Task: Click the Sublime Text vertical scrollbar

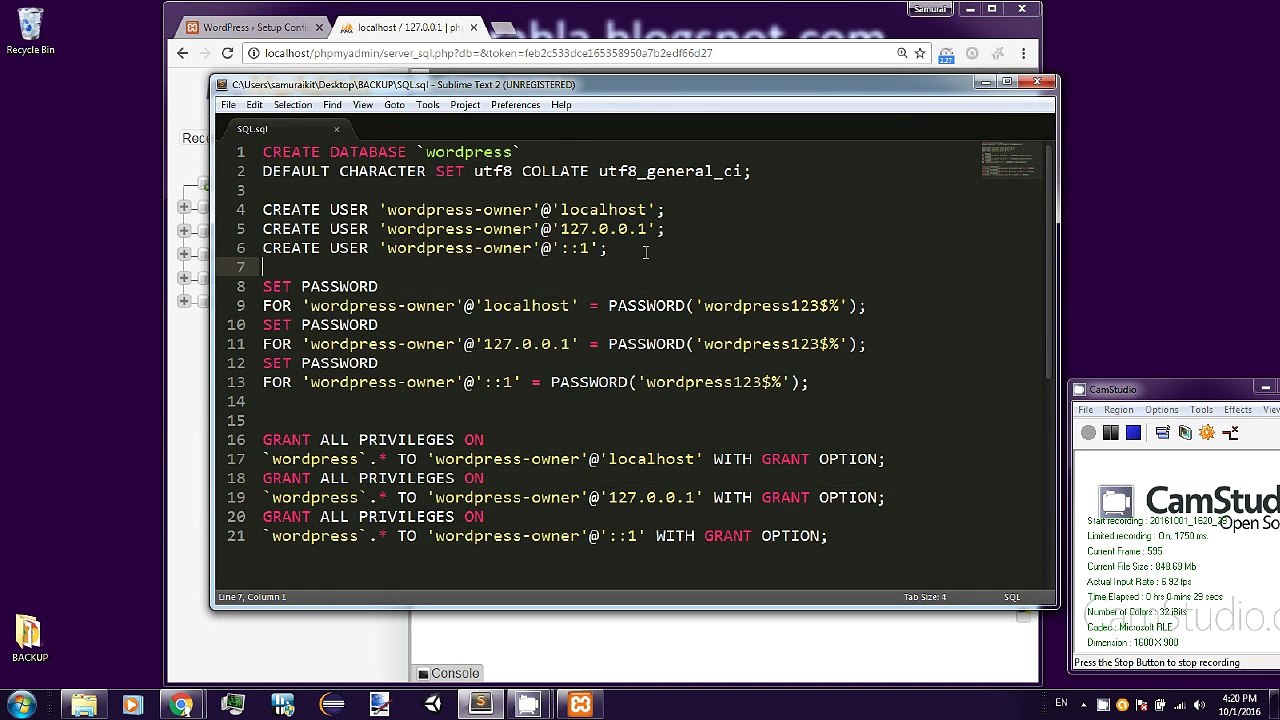Action: tap(1048, 260)
